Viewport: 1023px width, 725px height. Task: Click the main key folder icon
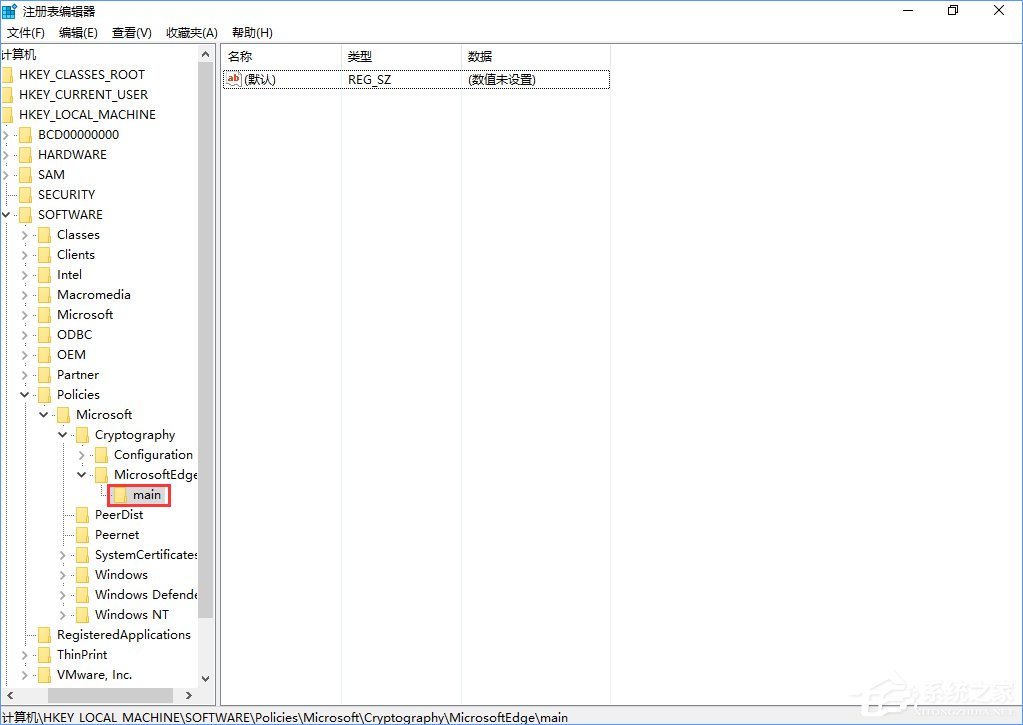[x=120, y=494]
